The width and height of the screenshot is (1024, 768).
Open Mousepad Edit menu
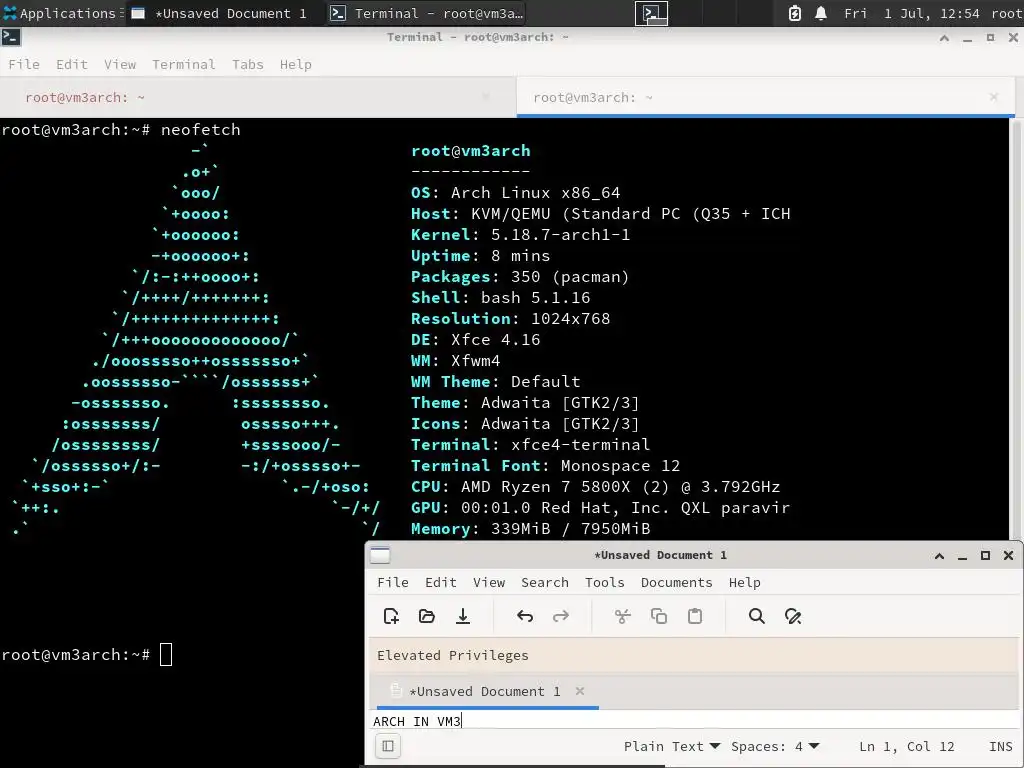pyautogui.click(x=441, y=582)
